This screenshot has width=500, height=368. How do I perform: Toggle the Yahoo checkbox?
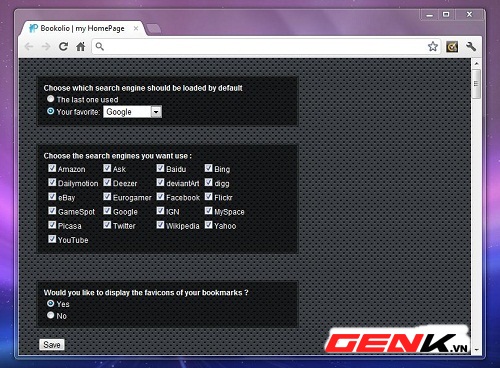click(x=209, y=225)
